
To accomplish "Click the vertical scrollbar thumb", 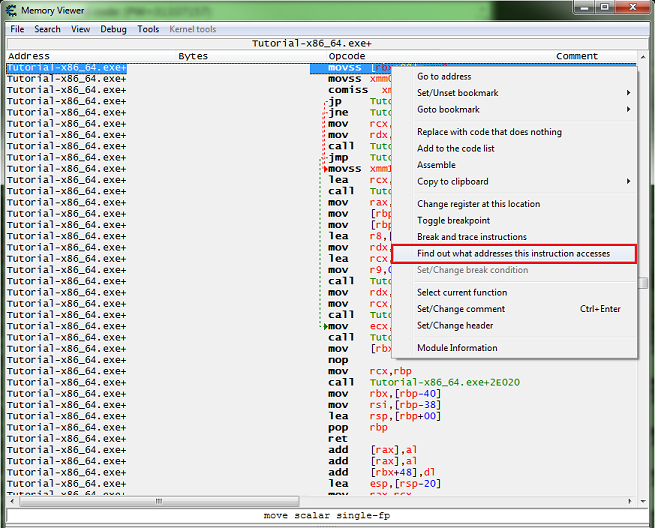I will [643, 283].
